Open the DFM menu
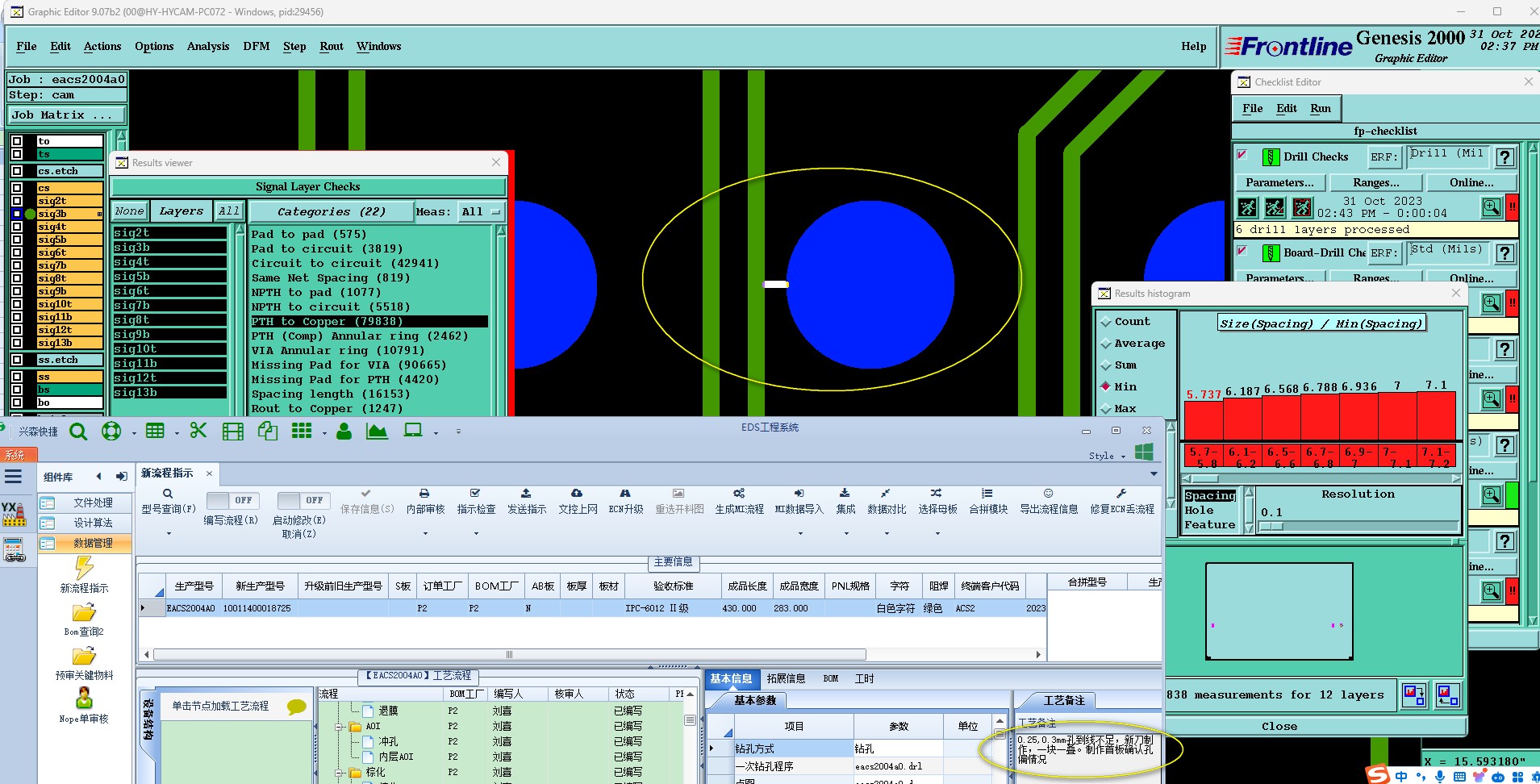This screenshot has height=784, width=1540. pos(257,47)
